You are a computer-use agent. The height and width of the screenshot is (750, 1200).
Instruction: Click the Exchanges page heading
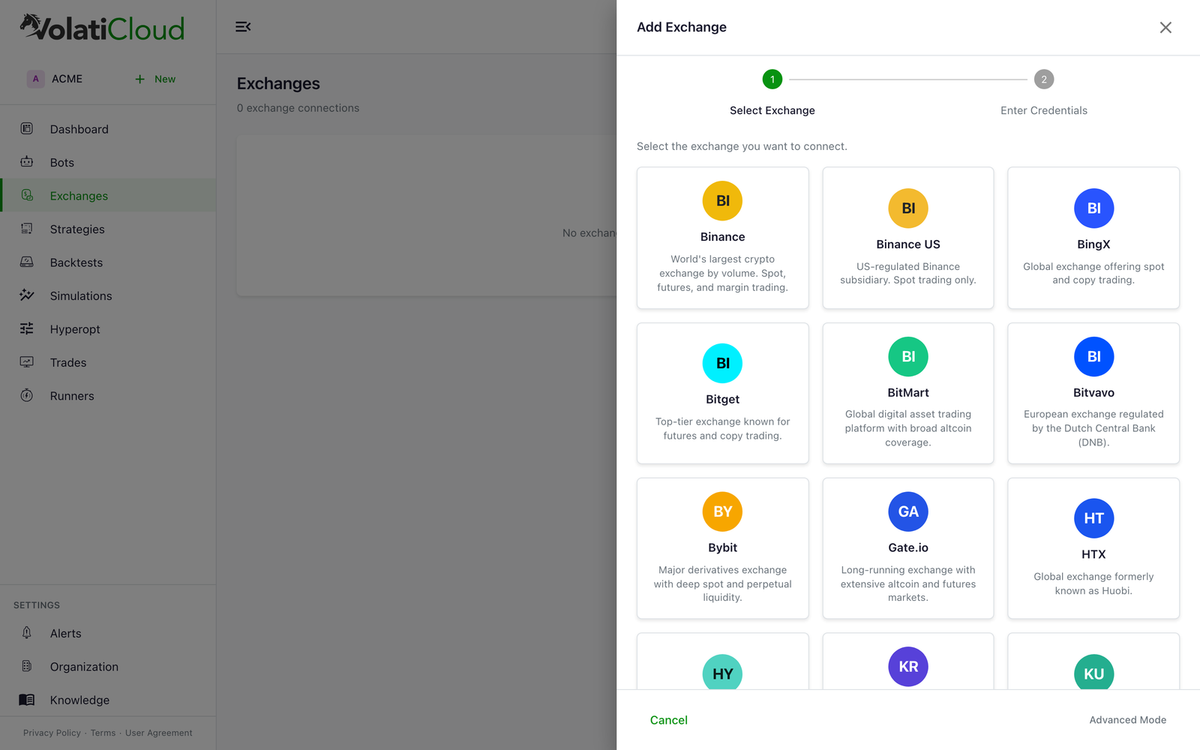point(278,84)
